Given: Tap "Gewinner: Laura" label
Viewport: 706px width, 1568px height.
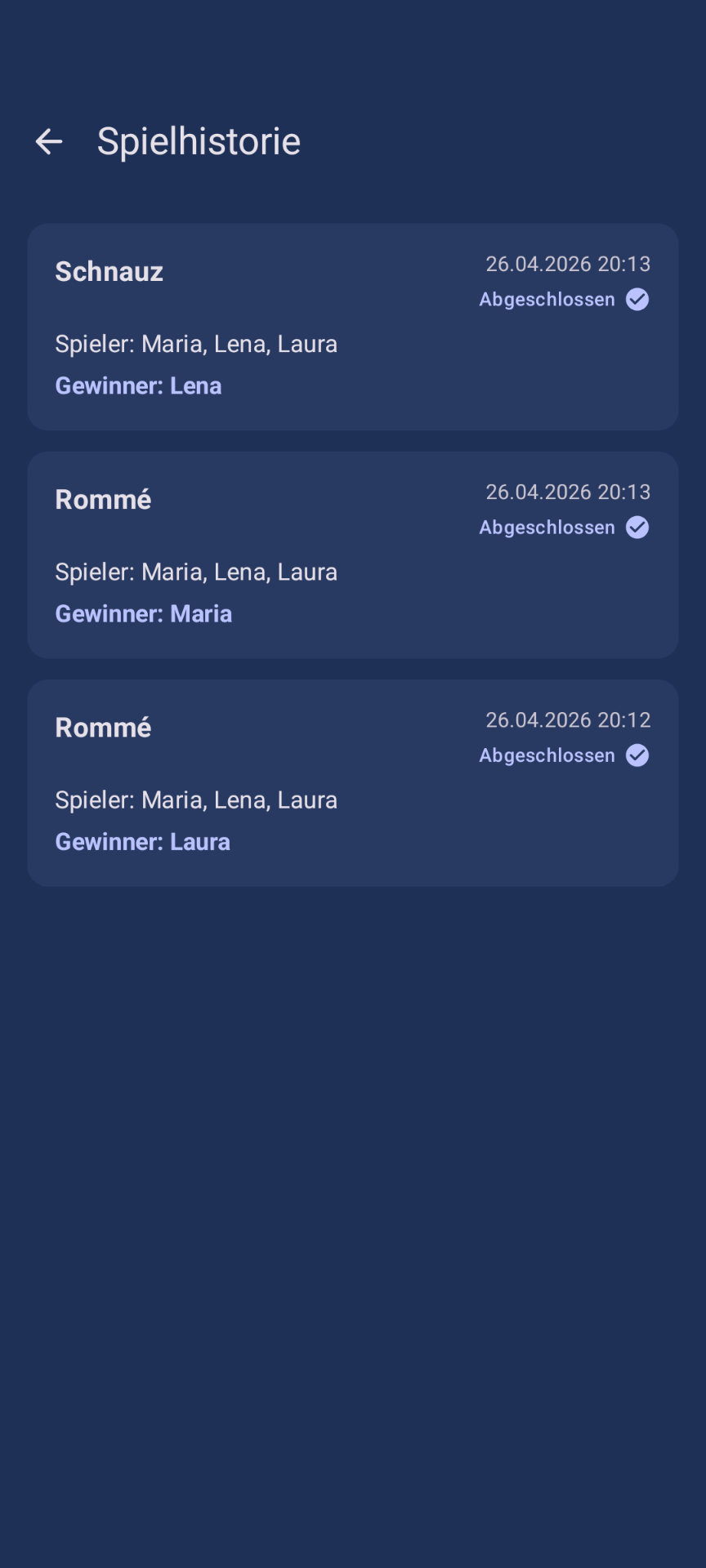Looking at the screenshot, I should [x=142, y=841].
